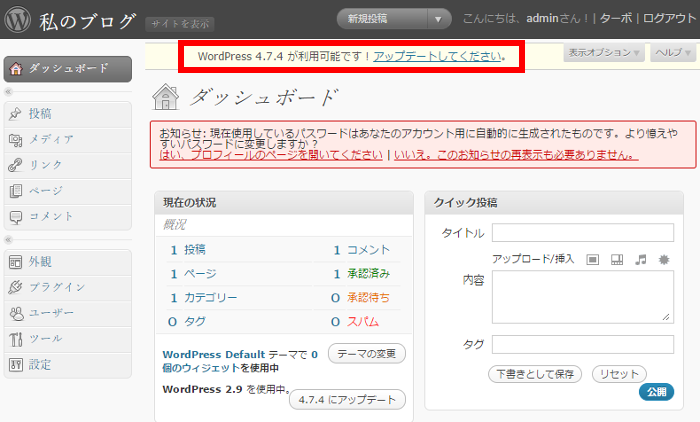Collapse sidebar using upper double-arrow
The width and height of the screenshot is (700, 422).
click(x=8, y=92)
